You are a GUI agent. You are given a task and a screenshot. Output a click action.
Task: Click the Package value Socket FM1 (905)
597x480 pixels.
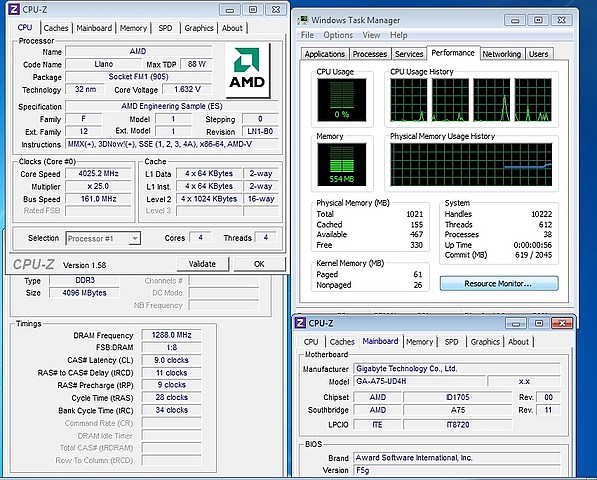tap(139, 77)
